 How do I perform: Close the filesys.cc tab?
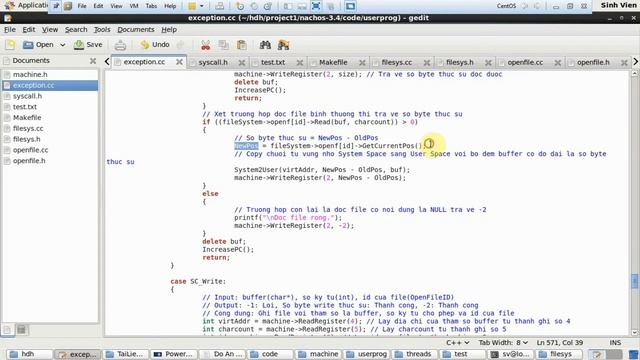(x=427, y=62)
